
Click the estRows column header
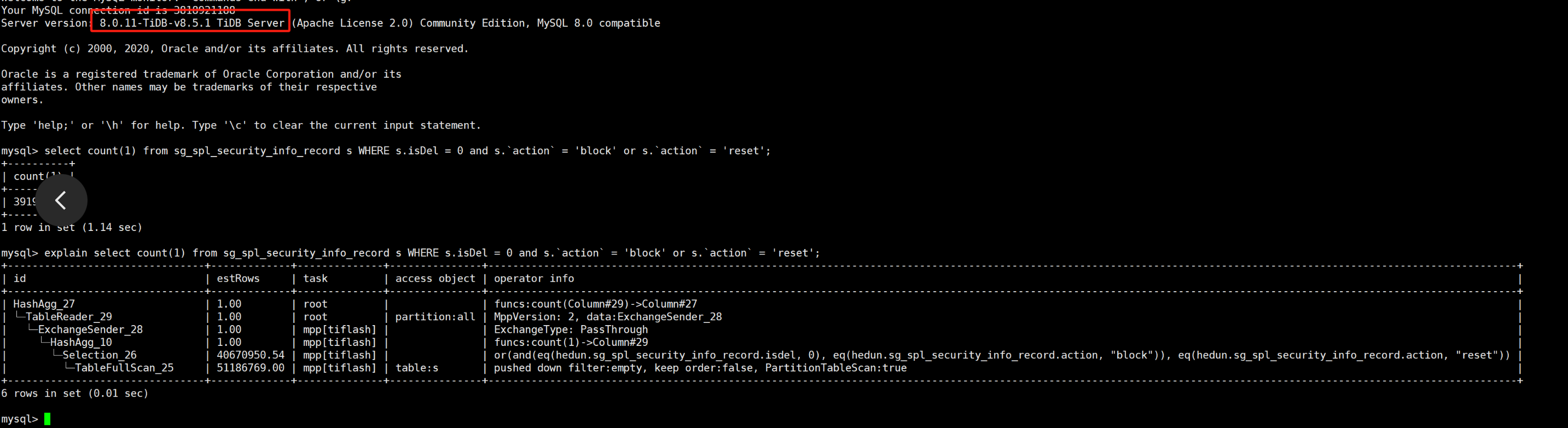tap(238, 278)
